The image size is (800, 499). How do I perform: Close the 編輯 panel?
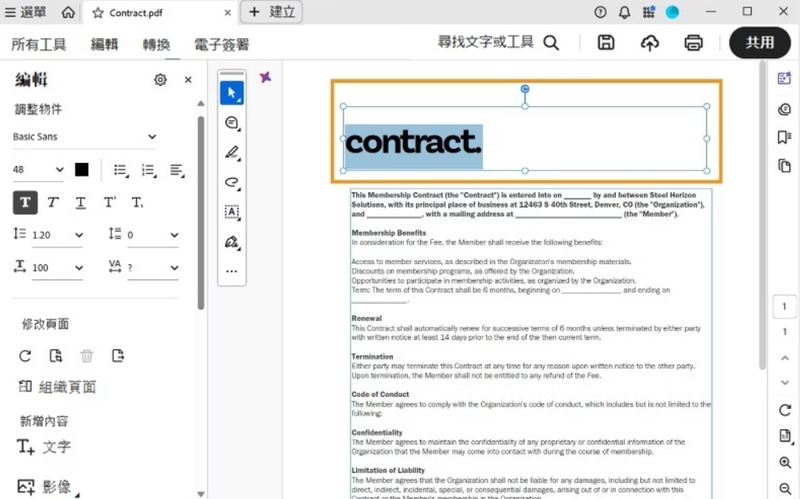[x=188, y=80]
